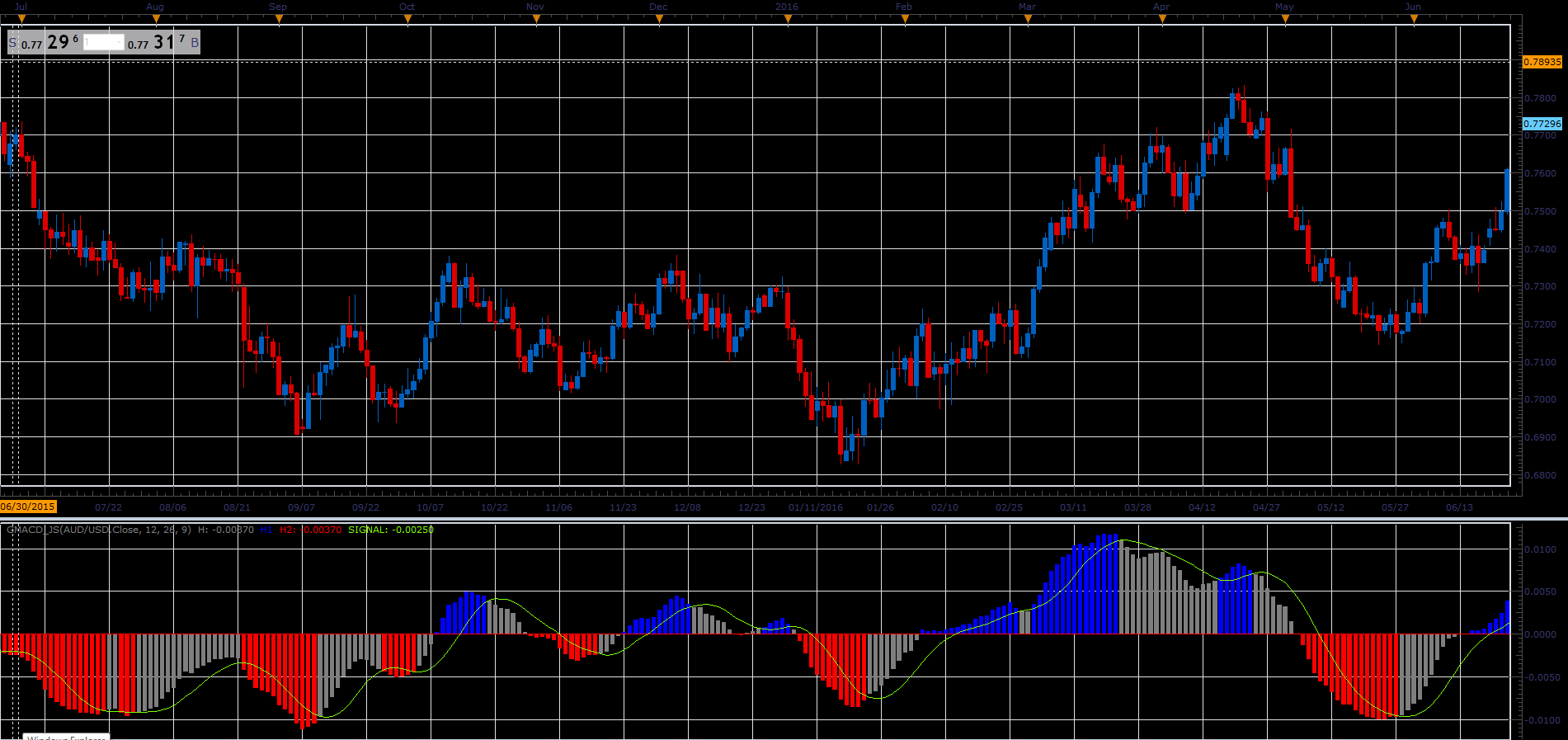1568x740 pixels.
Task: Click the Jul orange month marker
Action: point(21,17)
